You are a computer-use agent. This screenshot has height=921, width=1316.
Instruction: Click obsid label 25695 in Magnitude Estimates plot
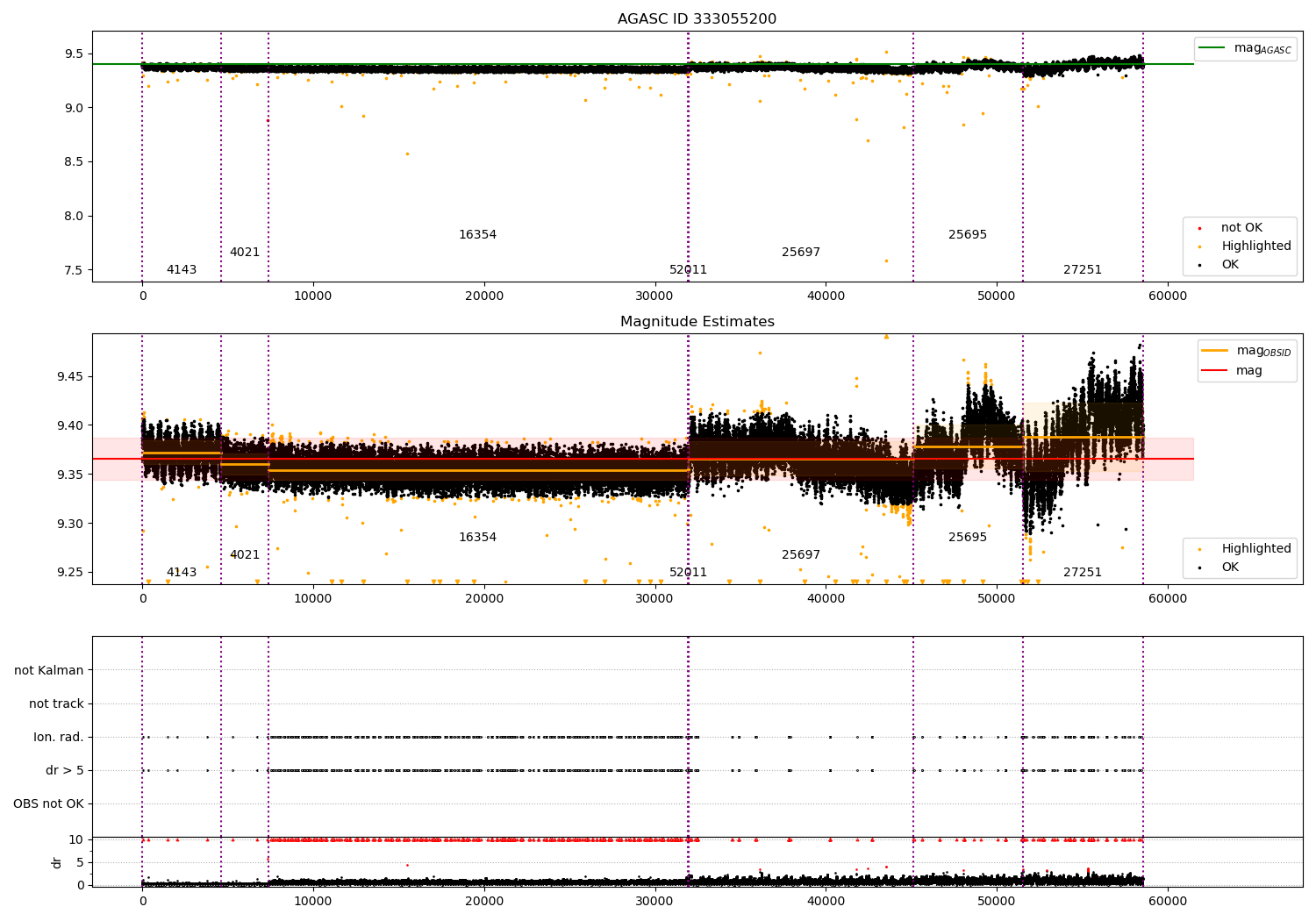[x=968, y=537]
